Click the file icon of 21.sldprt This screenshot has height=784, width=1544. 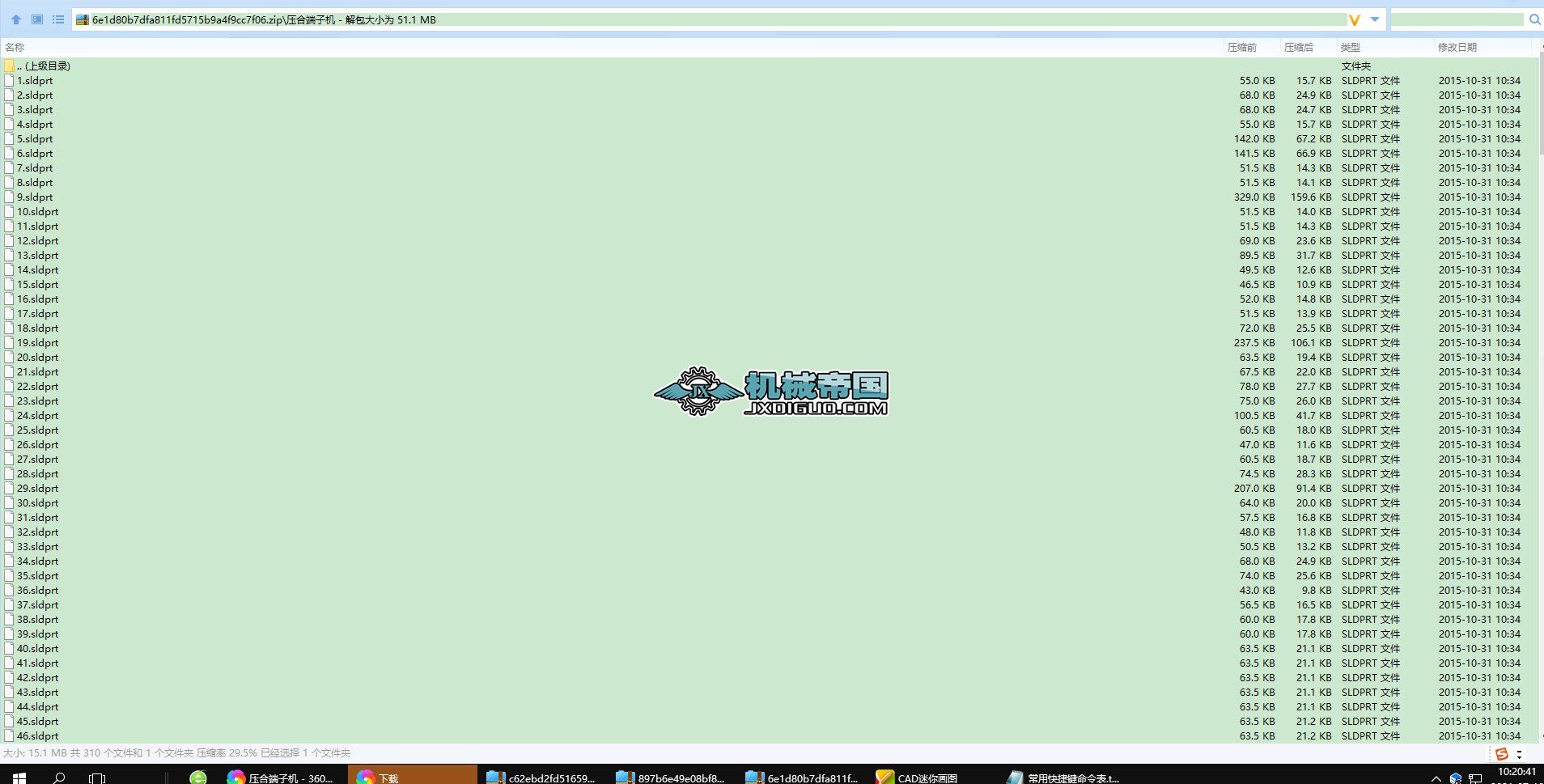point(9,371)
